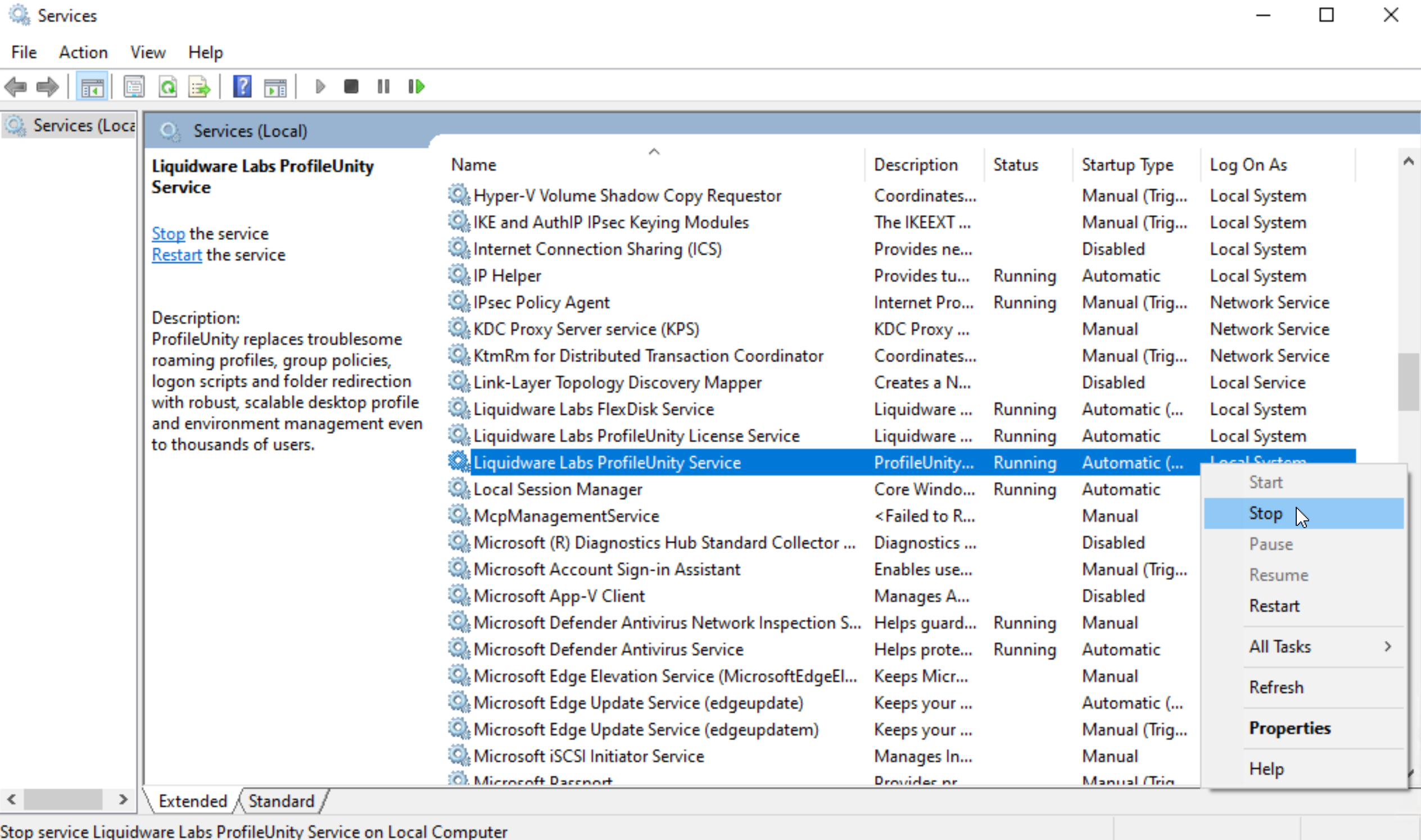Click the Refresh toolbar icon
This screenshot has height=840, width=1421.
pyautogui.click(x=168, y=87)
